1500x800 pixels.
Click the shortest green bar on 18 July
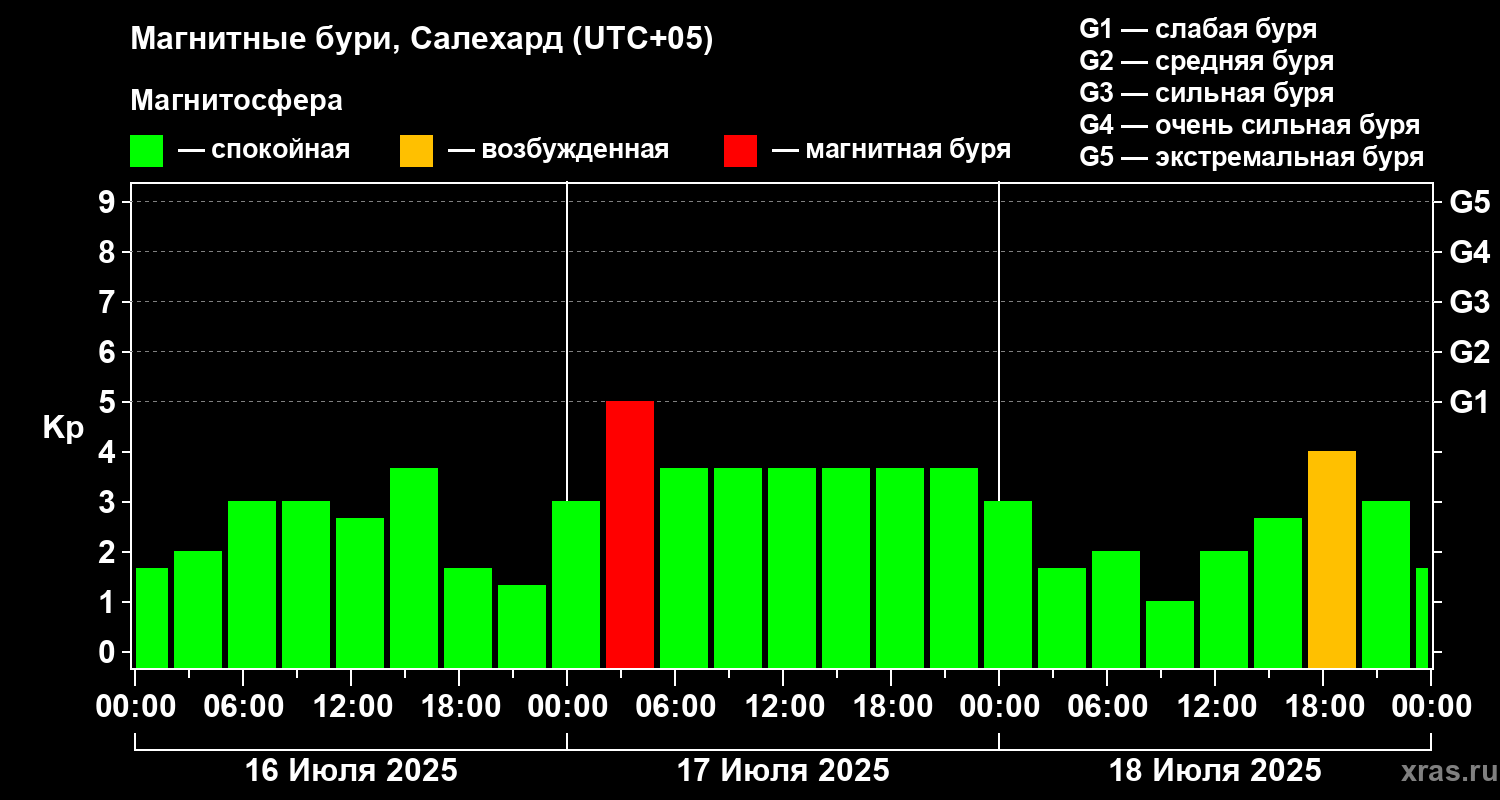pos(1170,634)
